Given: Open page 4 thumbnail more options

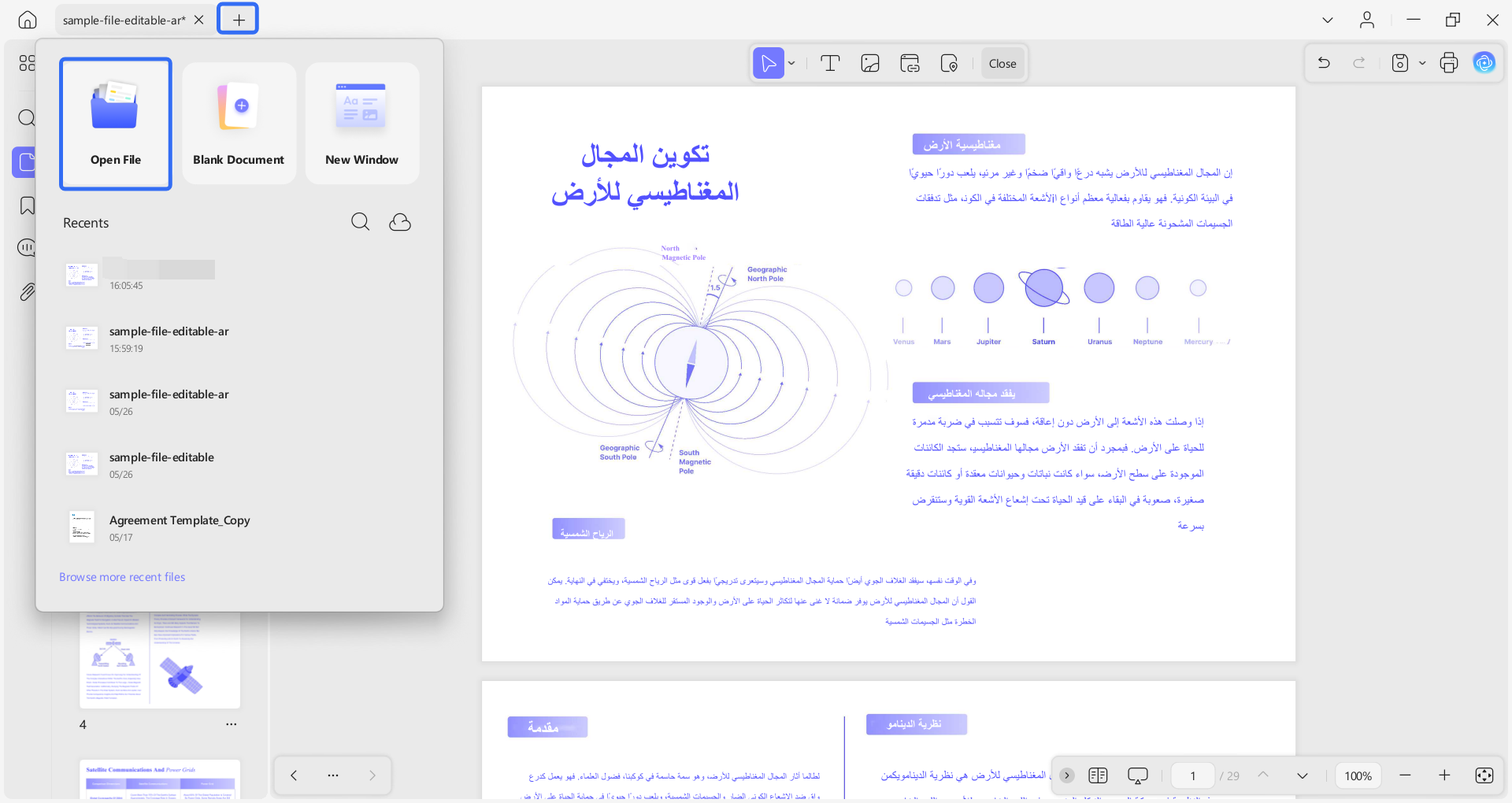Looking at the screenshot, I should 231,724.
